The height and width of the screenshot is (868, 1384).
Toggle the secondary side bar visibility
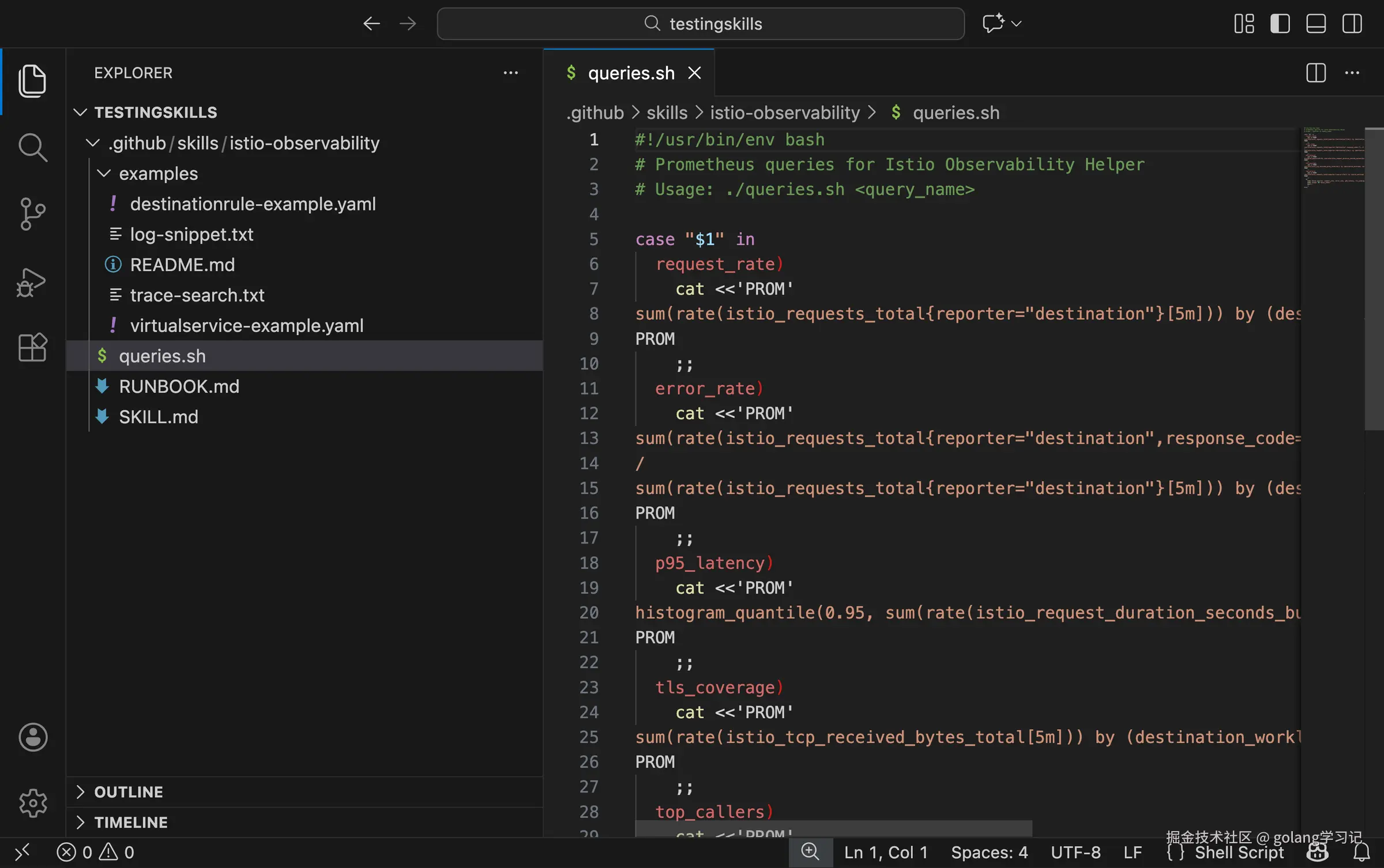(1352, 24)
